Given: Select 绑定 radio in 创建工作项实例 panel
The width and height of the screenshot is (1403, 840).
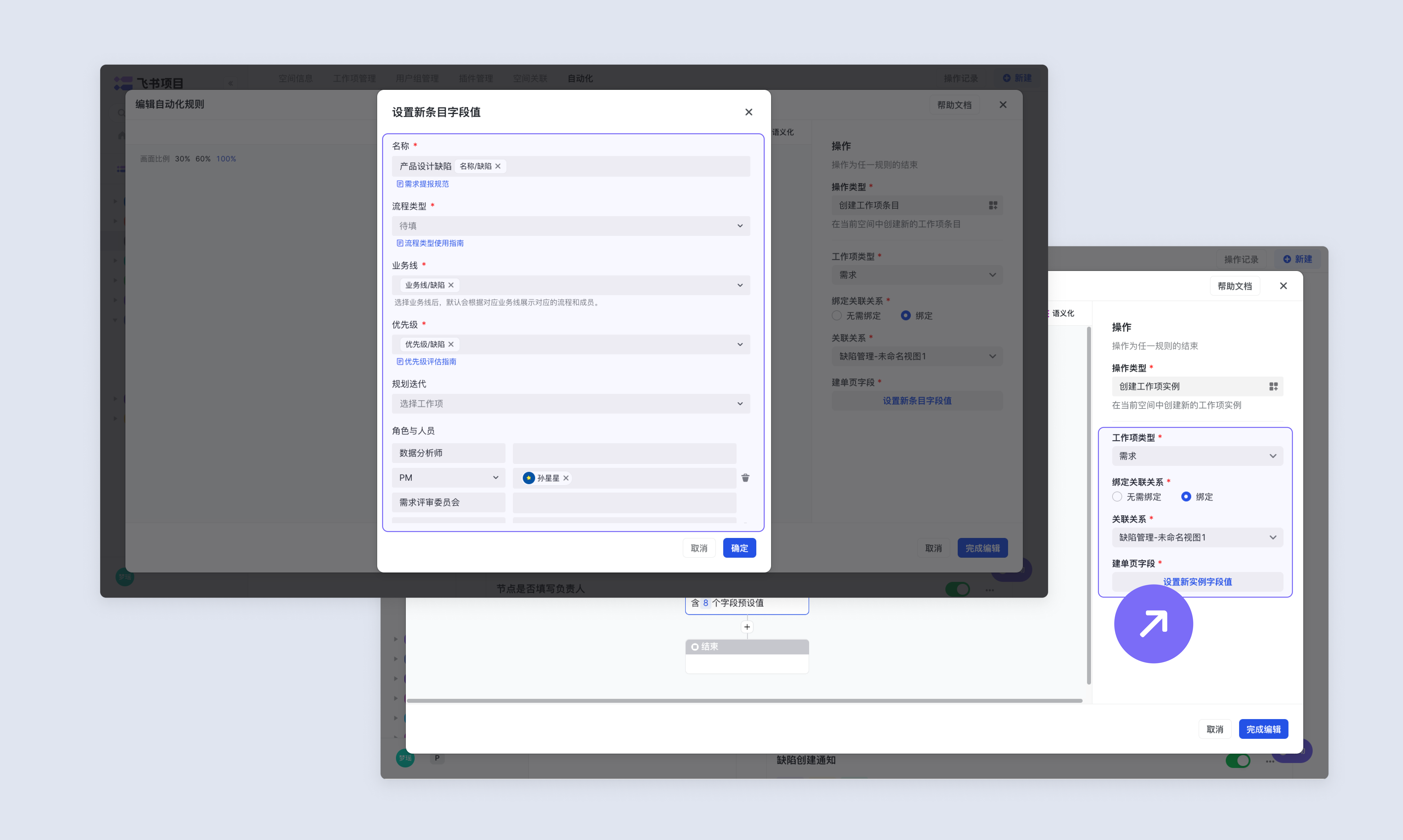Looking at the screenshot, I should tap(1186, 496).
